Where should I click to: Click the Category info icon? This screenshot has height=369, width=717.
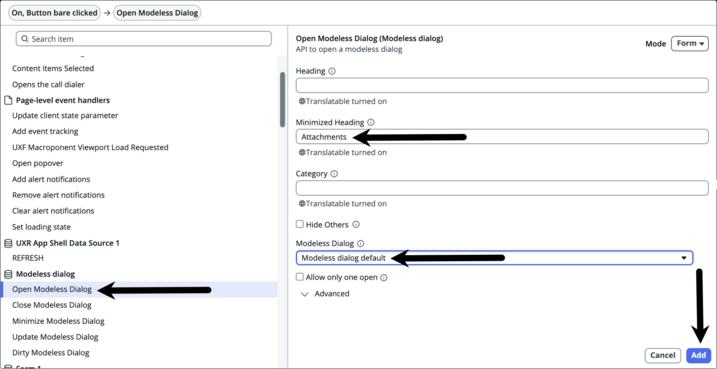[x=334, y=174]
